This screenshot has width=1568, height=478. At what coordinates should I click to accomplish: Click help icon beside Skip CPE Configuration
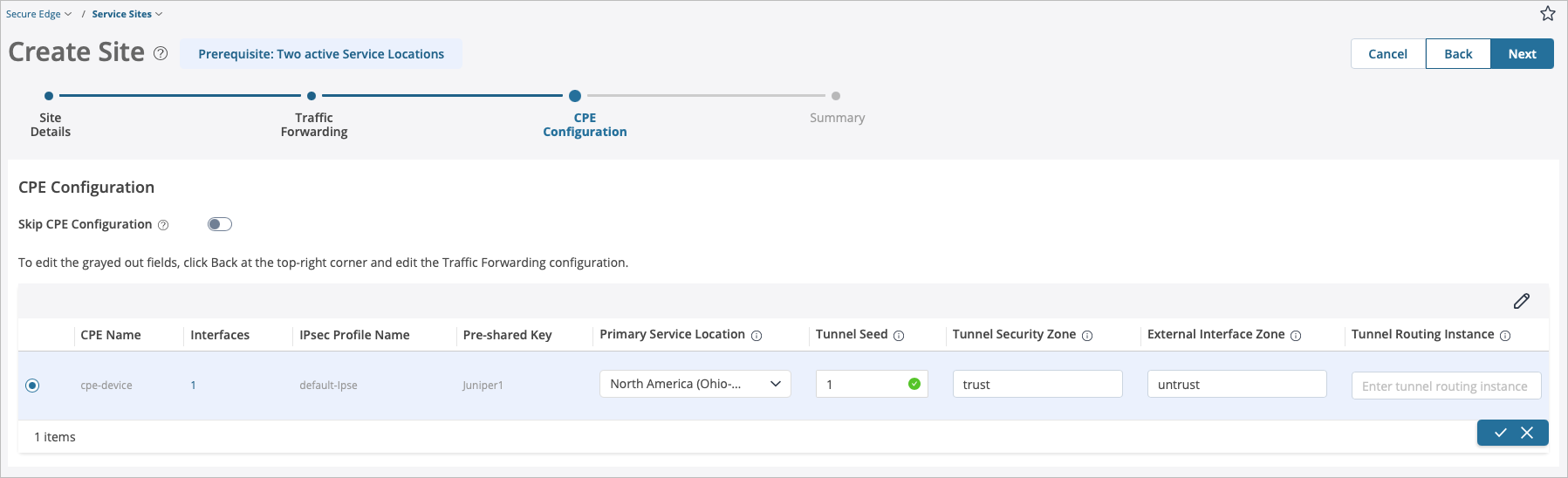click(163, 225)
